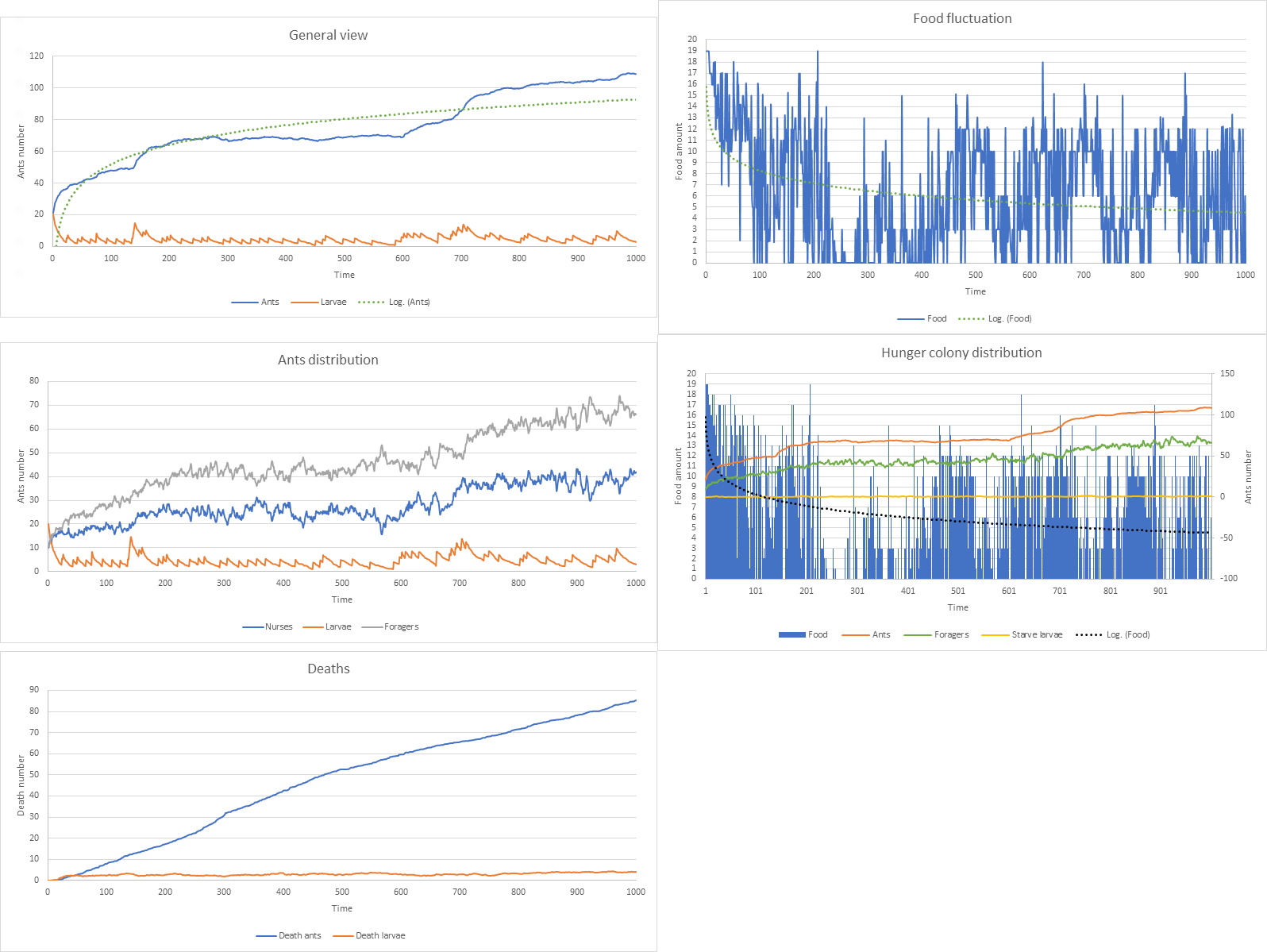
Task: Click 'Log. (Food)' legend in Food fluctuation
Action: 995,318
